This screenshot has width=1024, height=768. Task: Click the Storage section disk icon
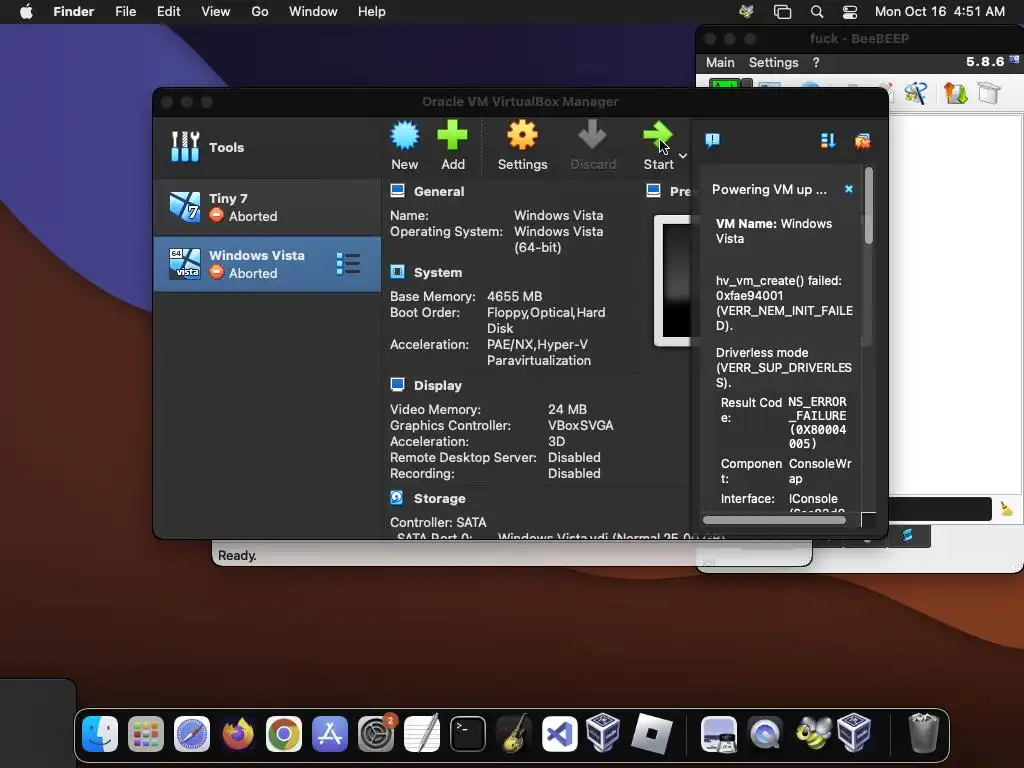(x=396, y=498)
